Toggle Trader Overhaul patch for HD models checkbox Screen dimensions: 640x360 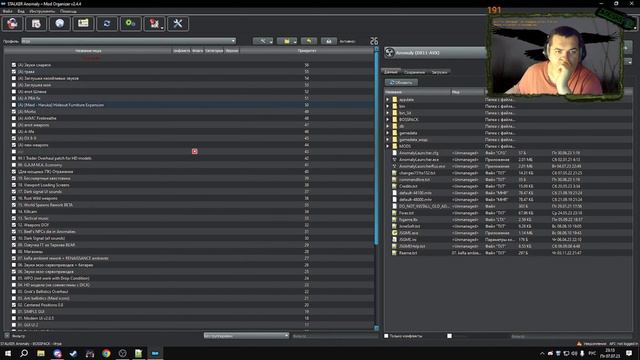14,158
